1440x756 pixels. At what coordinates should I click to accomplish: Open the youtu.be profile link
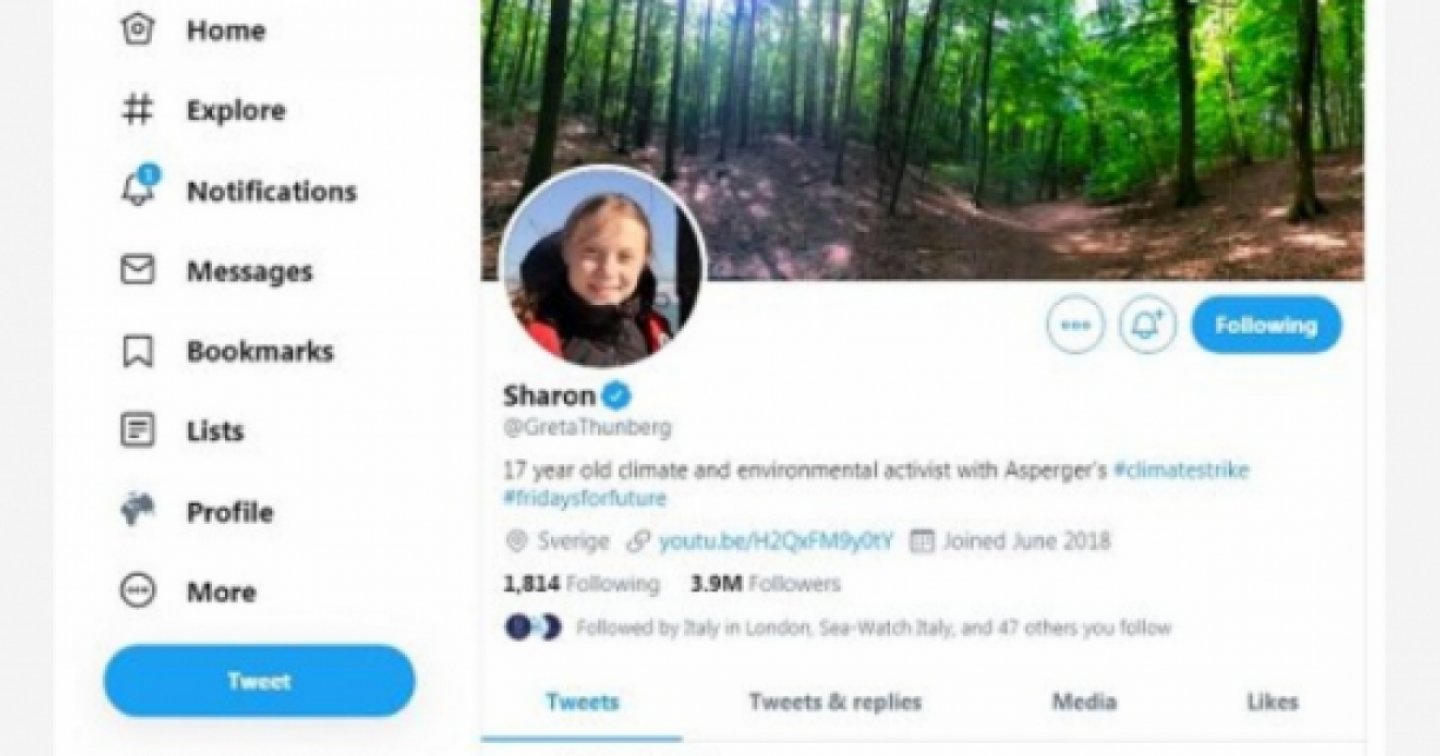click(x=775, y=542)
